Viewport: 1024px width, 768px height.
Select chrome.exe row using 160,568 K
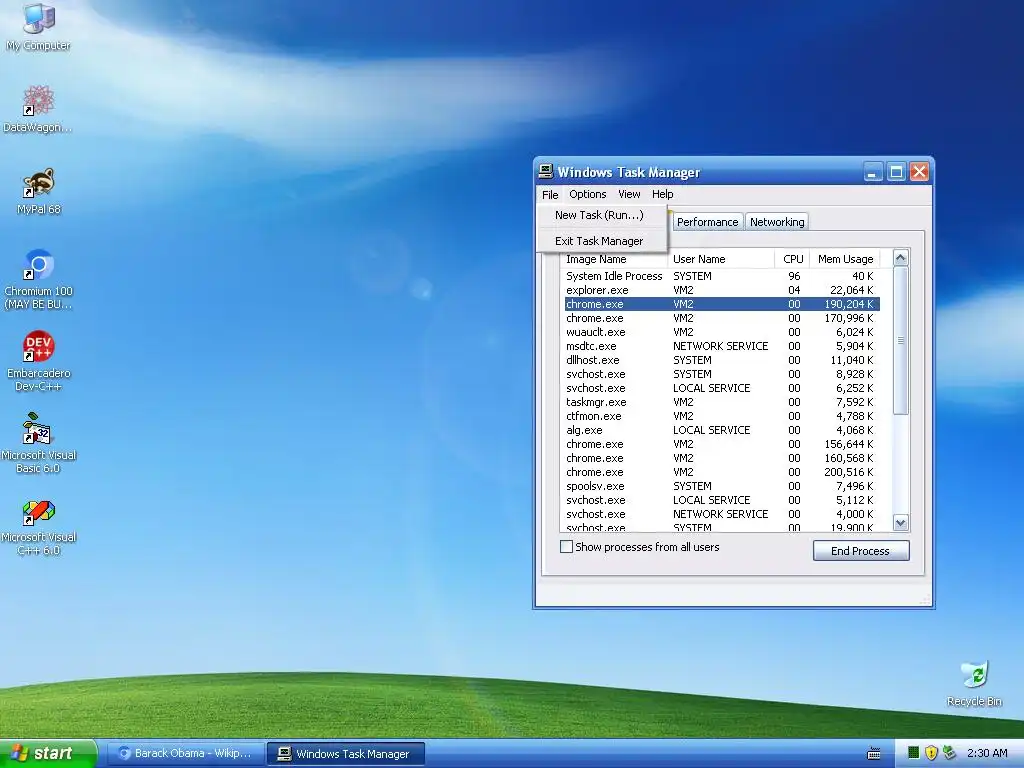click(720, 458)
